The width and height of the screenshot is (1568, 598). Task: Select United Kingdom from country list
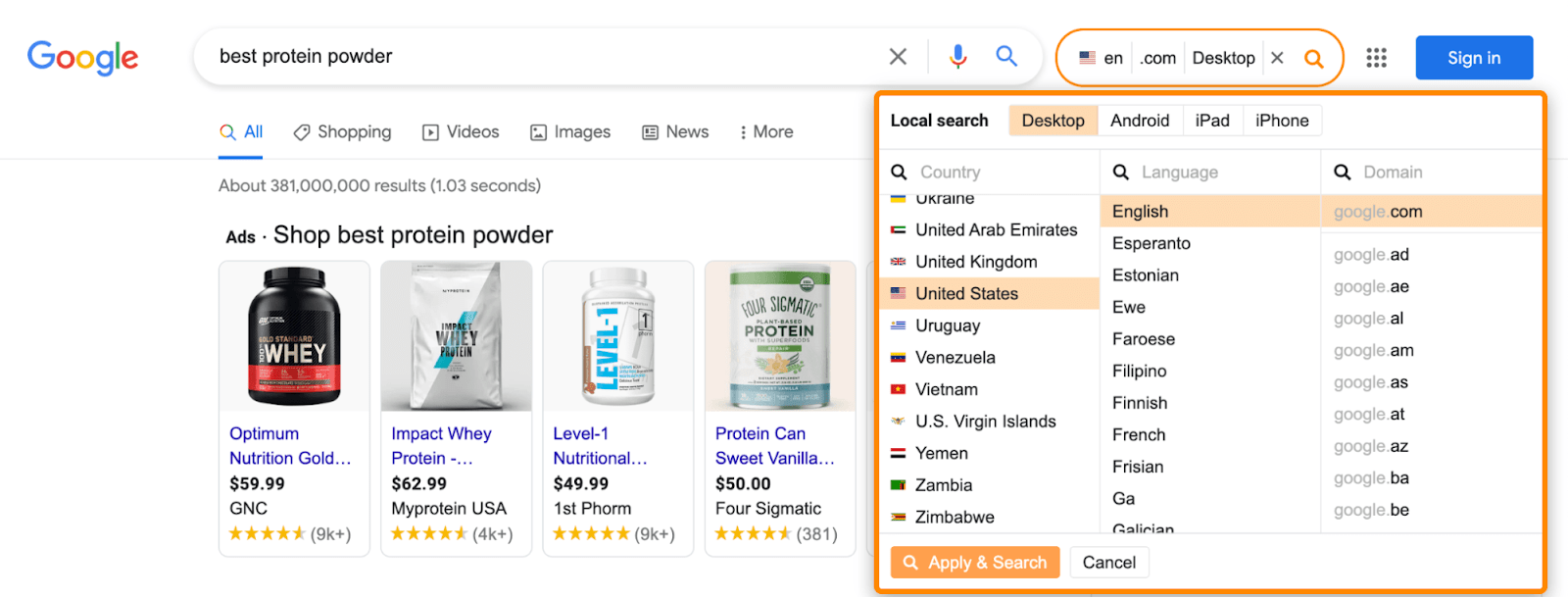976,262
